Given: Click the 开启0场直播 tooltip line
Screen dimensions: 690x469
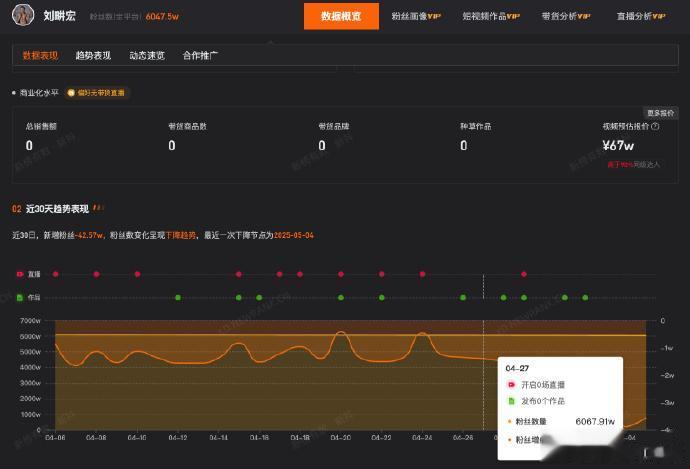Looking at the screenshot, I should 543,385.
